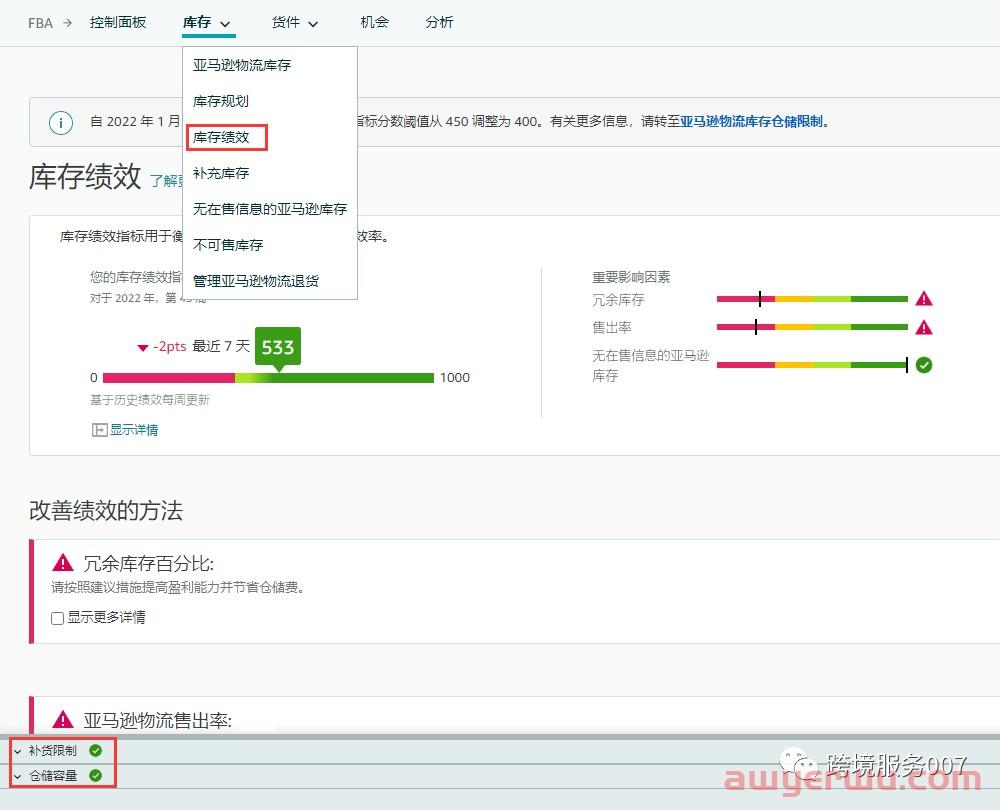Click the -2pts score change text

[x=170, y=346]
